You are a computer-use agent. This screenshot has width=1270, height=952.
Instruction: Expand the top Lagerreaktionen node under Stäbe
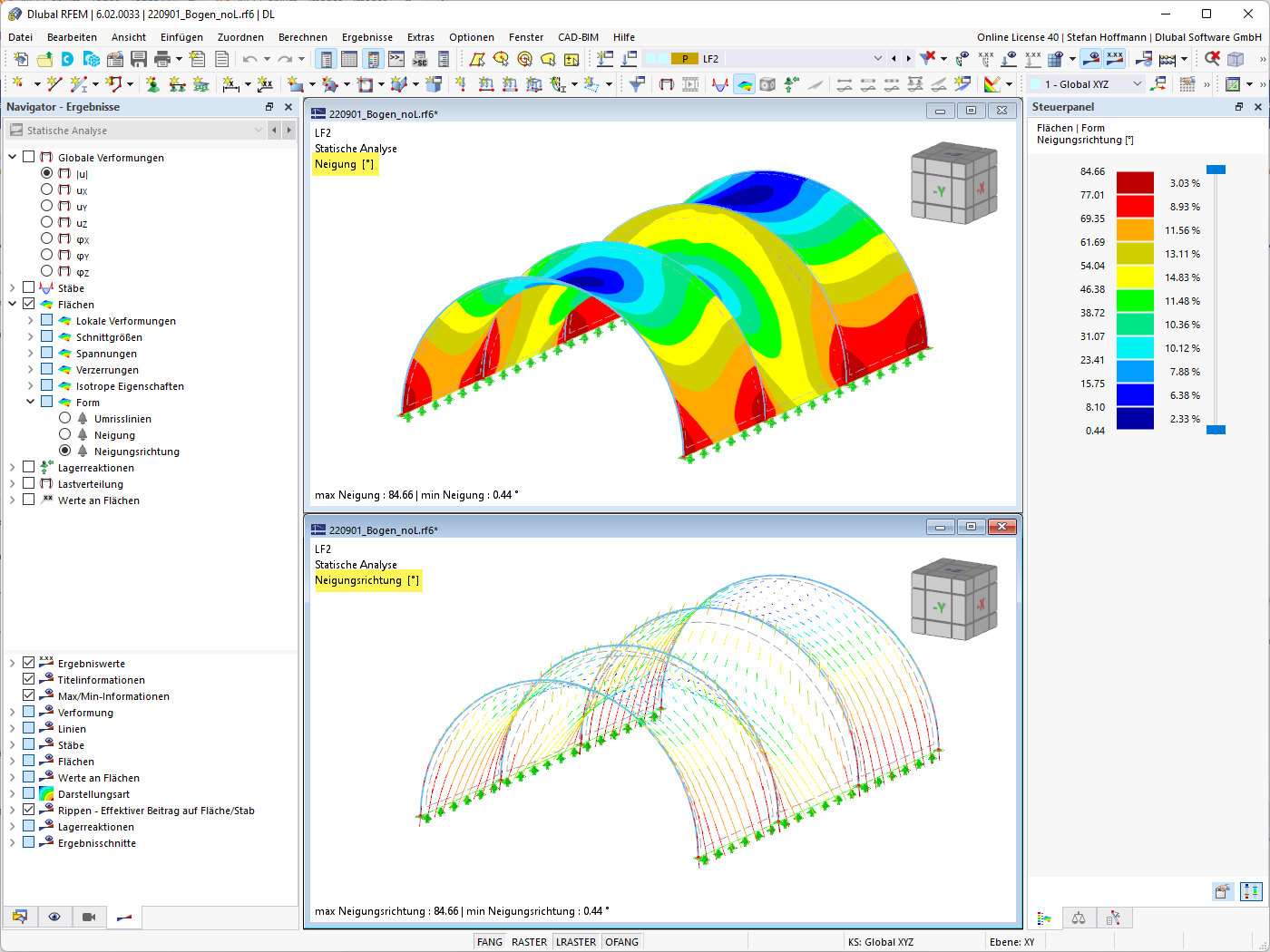coord(13,467)
